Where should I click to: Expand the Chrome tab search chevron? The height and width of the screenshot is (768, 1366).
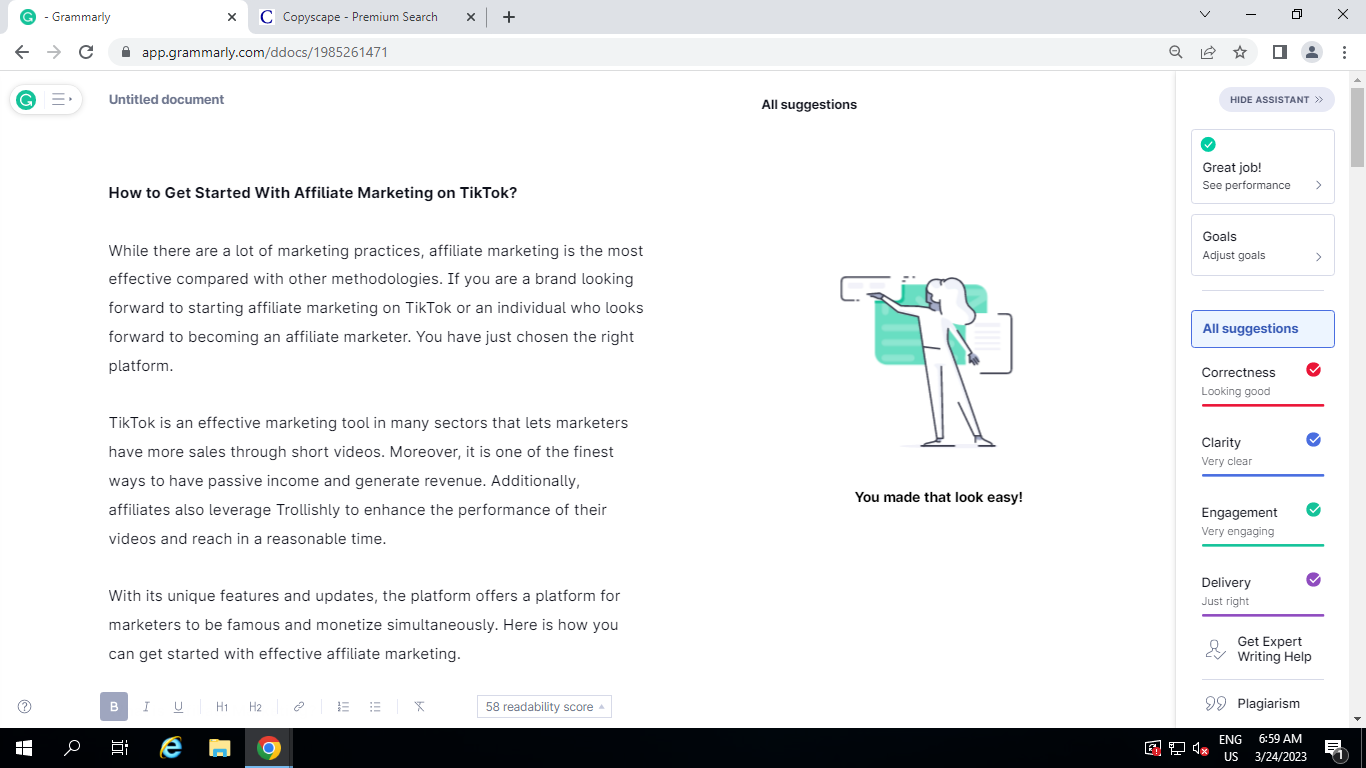1205,15
